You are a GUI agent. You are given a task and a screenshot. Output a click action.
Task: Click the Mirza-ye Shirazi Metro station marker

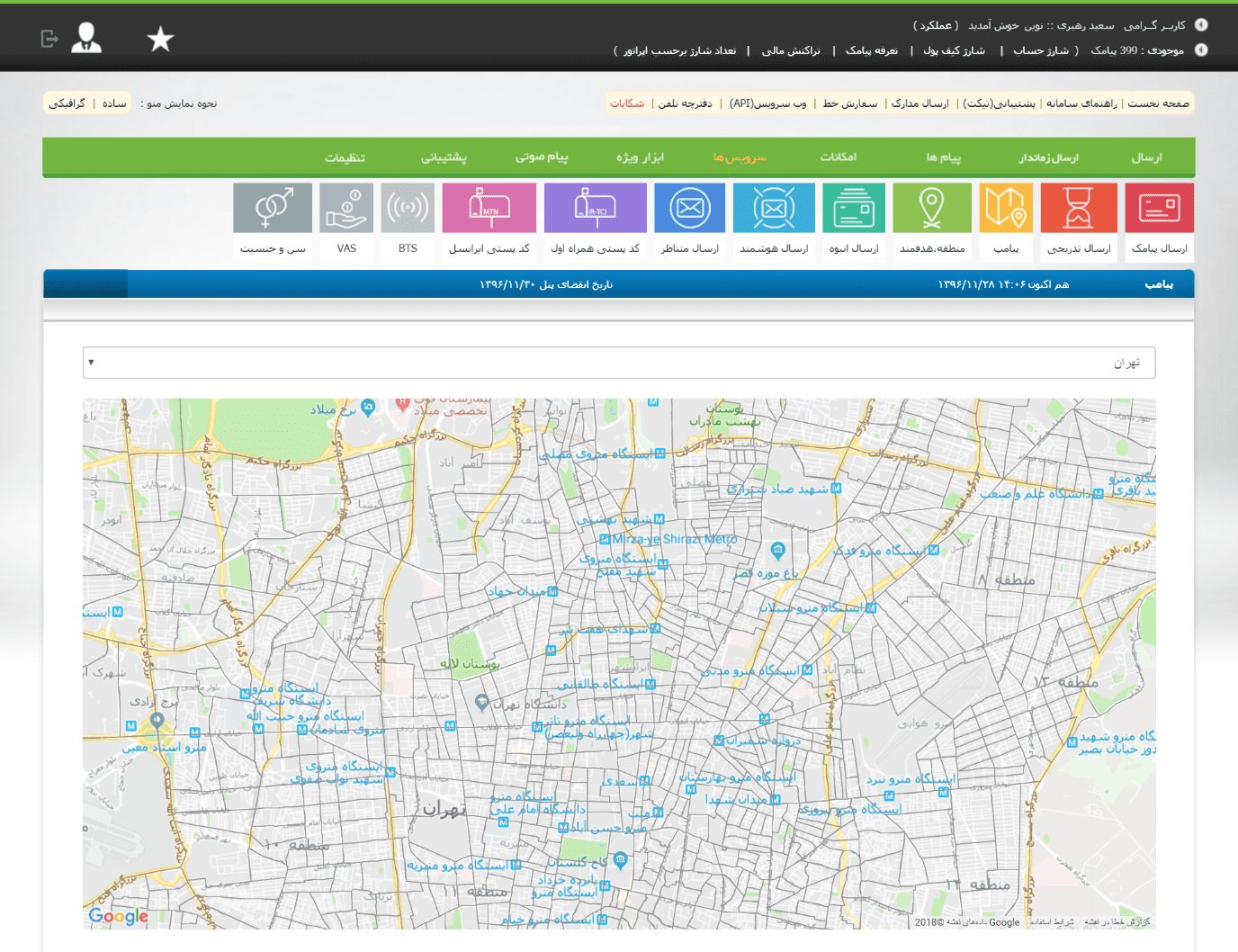click(x=605, y=540)
